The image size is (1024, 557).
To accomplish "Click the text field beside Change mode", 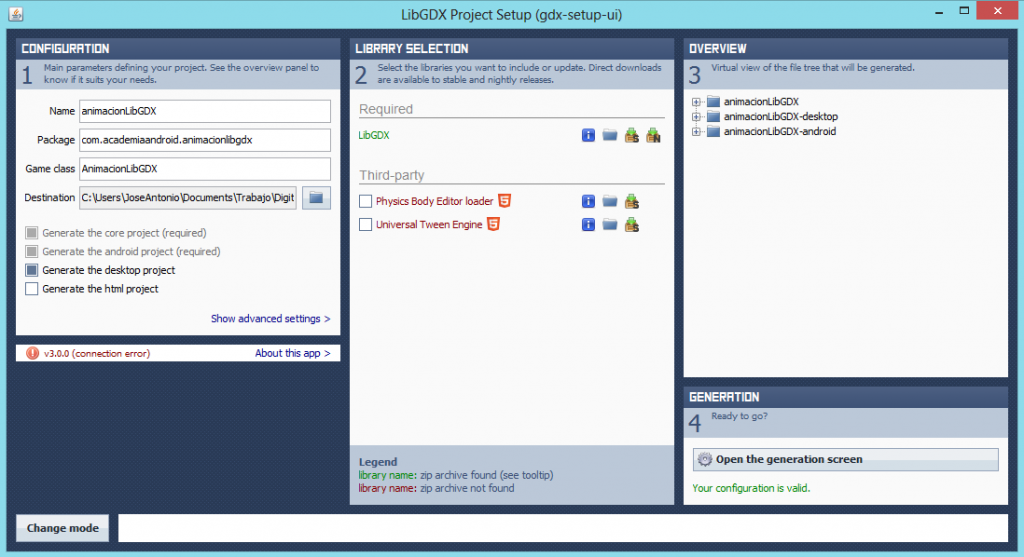I will pyautogui.click(x=563, y=528).
